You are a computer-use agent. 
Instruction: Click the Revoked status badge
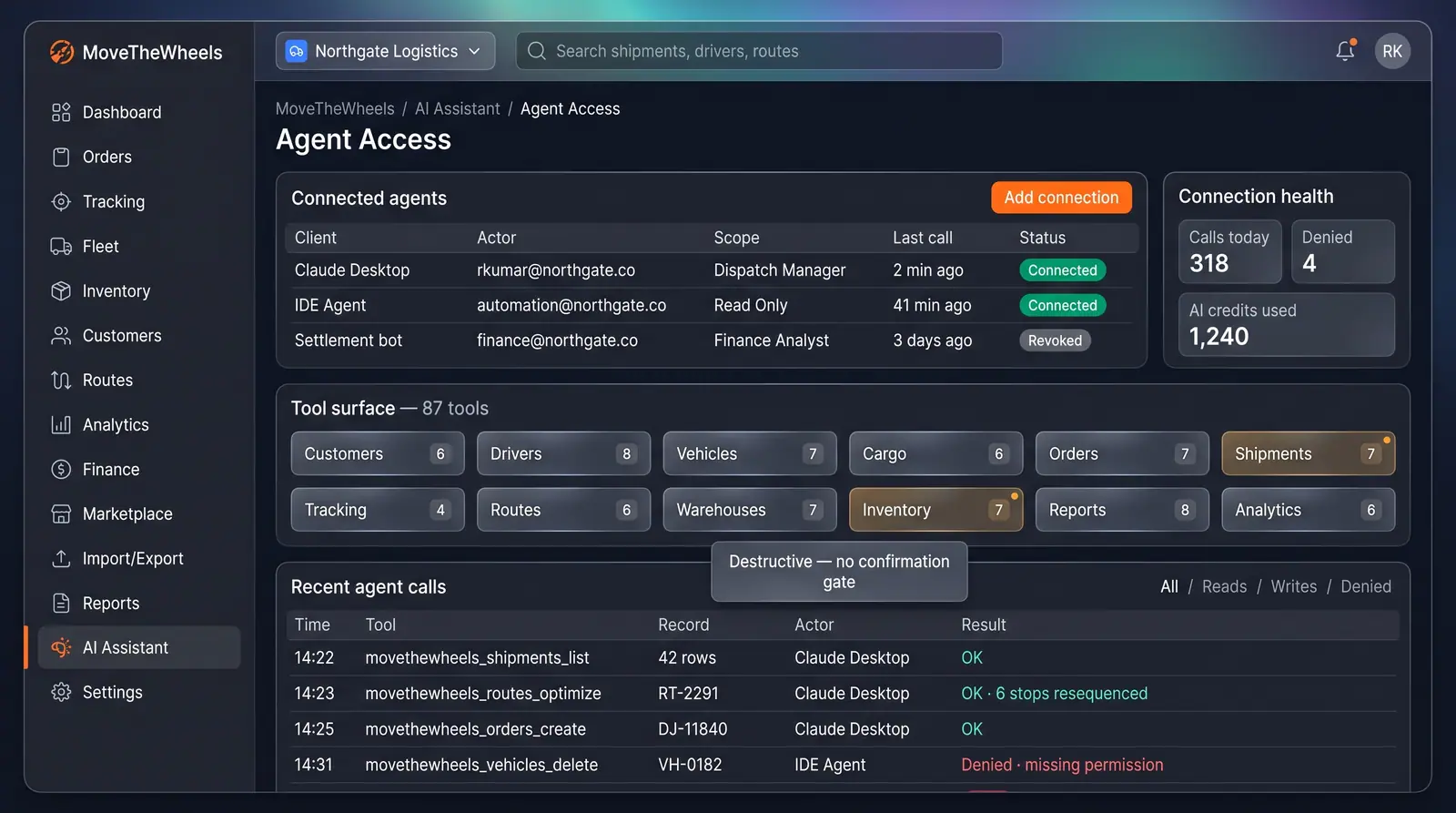click(1055, 340)
